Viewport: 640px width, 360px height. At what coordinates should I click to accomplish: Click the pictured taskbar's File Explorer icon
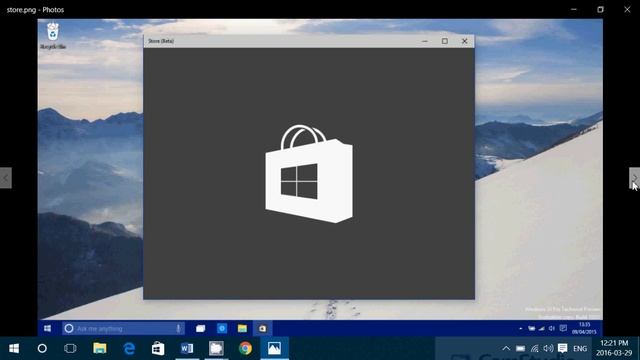(242, 328)
